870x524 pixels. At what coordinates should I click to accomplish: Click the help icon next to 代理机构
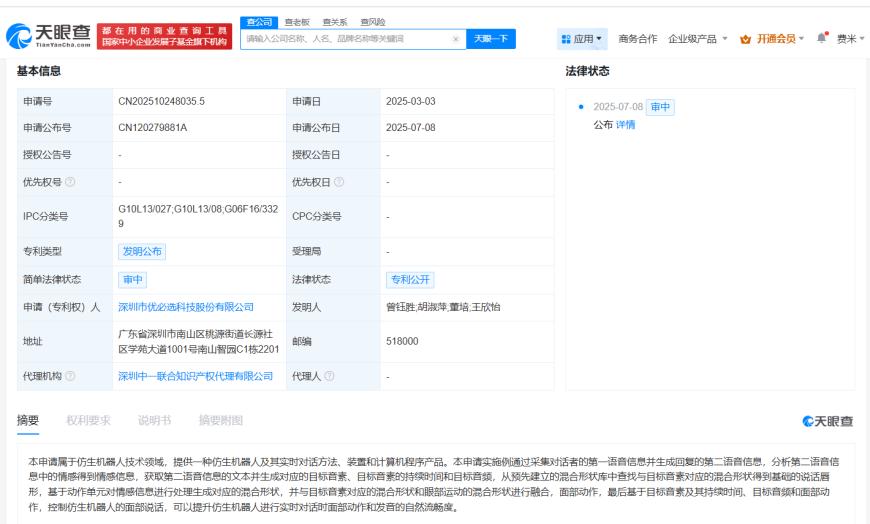pos(70,376)
